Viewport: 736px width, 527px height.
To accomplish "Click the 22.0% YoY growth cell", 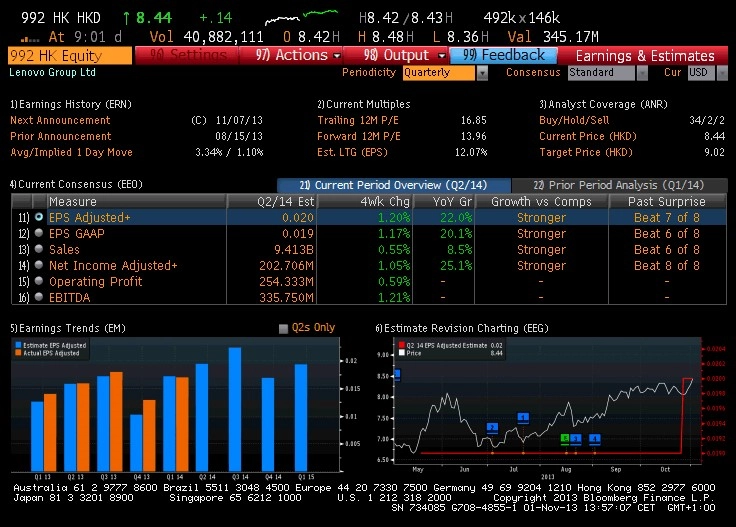I will click(456, 217).
